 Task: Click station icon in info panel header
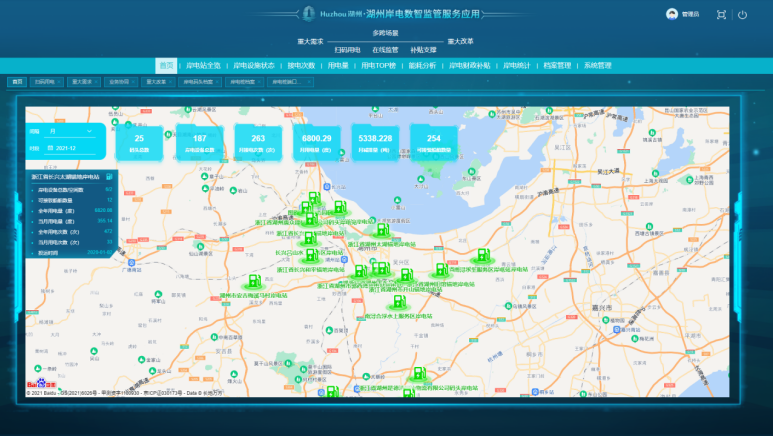tap(108, 176)
